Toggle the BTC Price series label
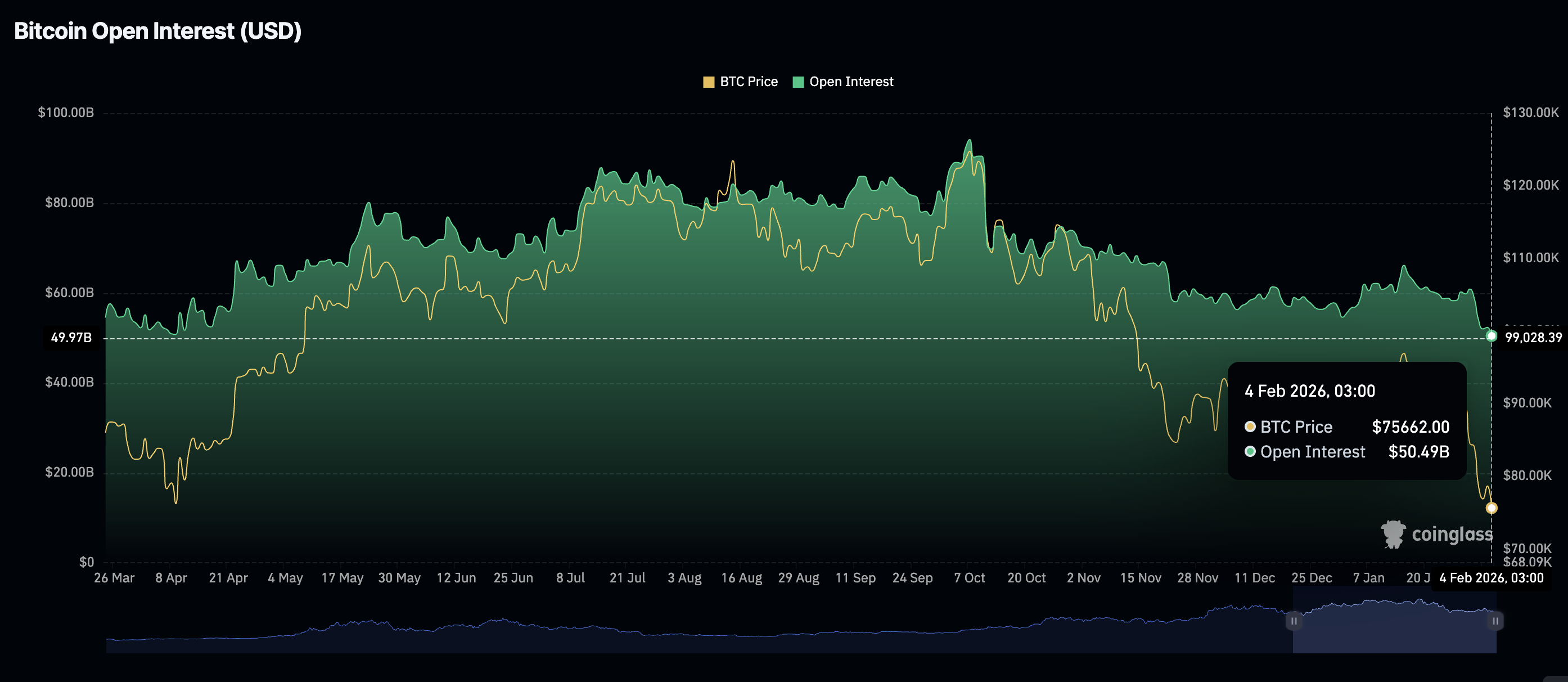 (x=748, y=82)
